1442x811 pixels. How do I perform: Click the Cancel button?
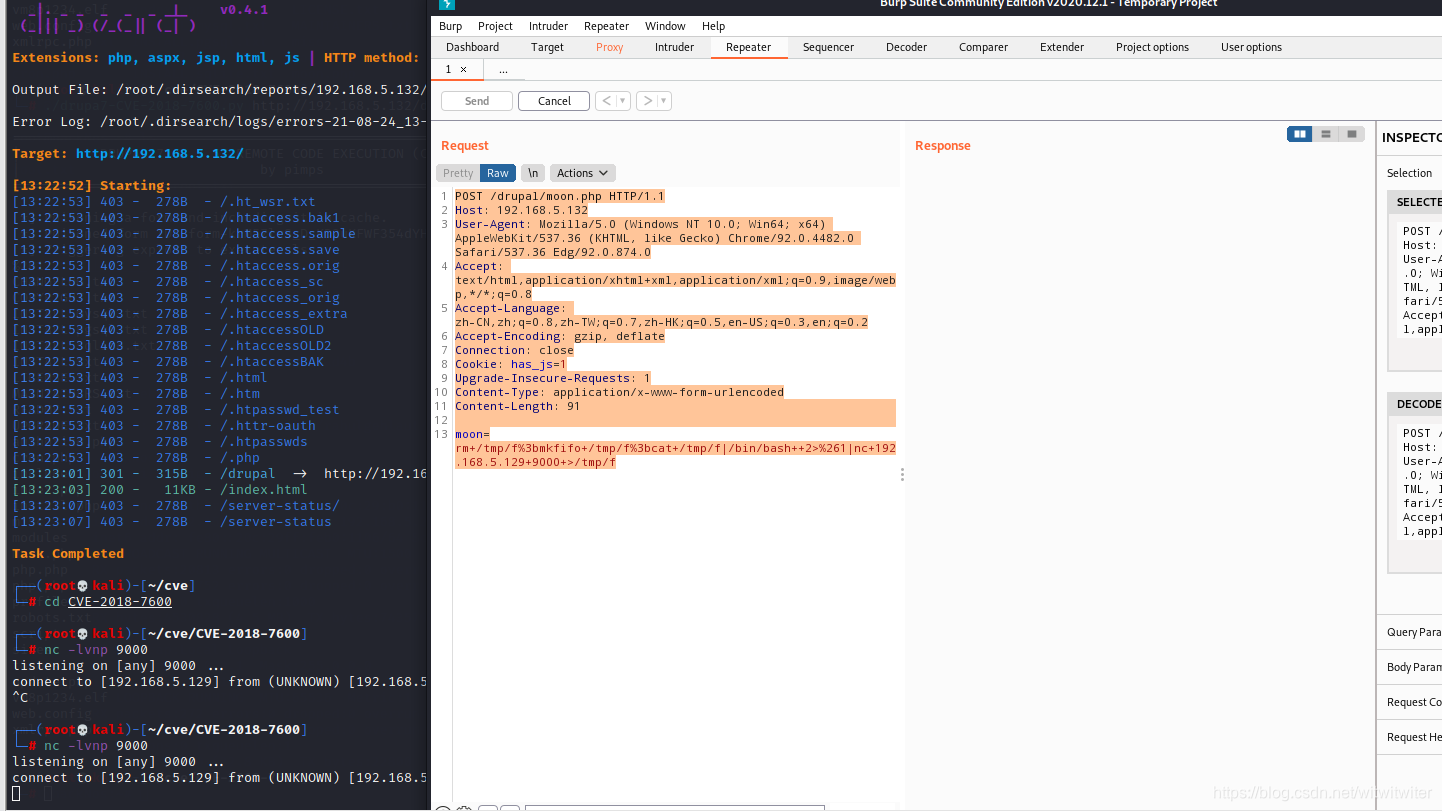[554, 101]
